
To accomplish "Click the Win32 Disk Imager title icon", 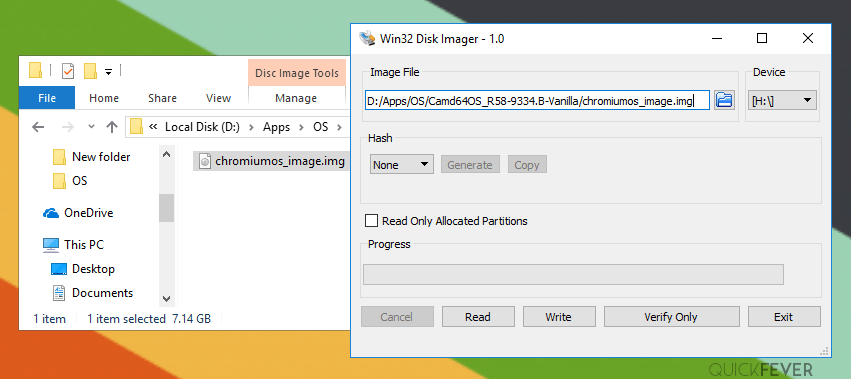I will pyautogui.click(x=367, y=39).
